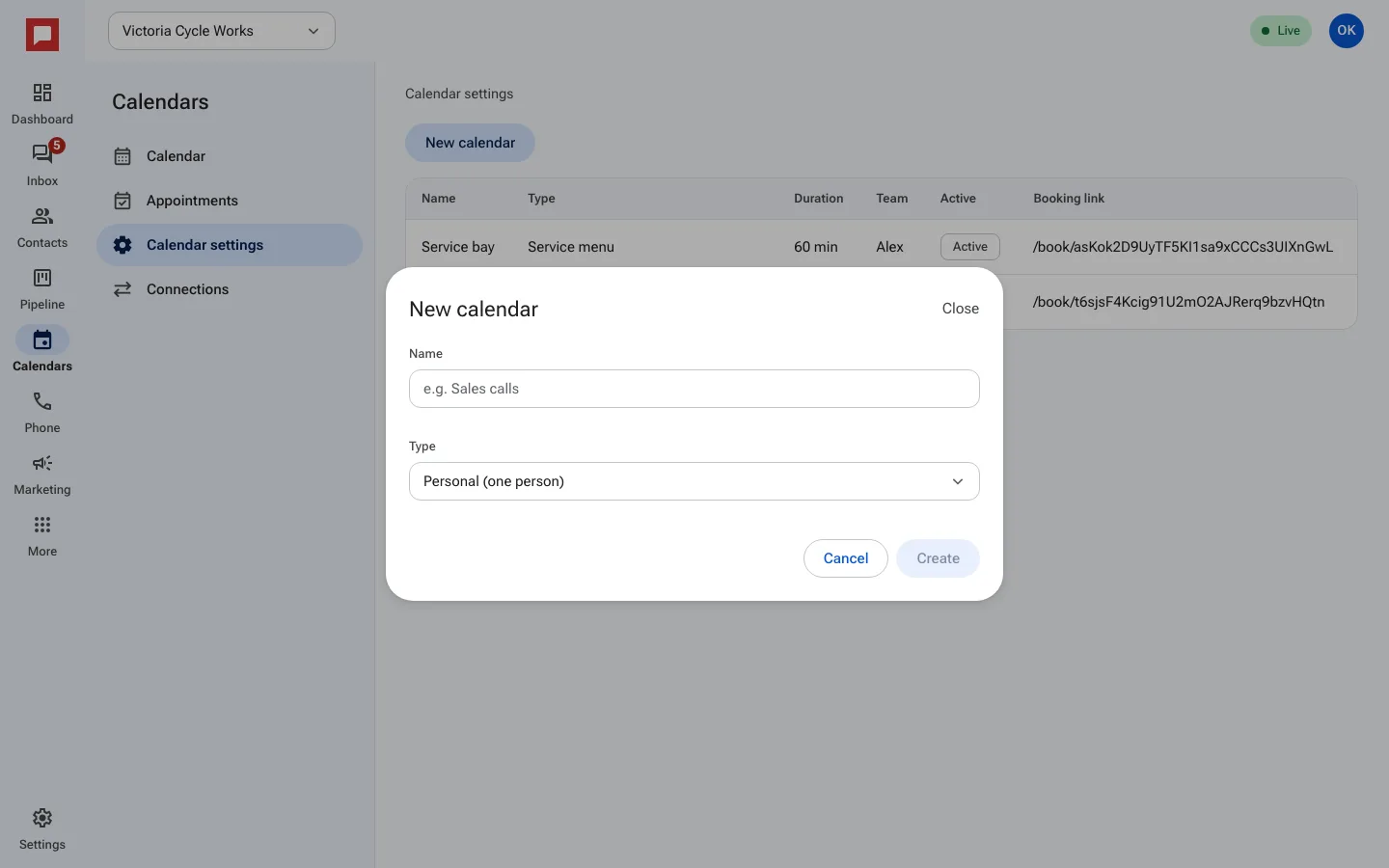Cancel the new calendar dialog
The image size is (1389, 868).
click(x=846, y=558)
